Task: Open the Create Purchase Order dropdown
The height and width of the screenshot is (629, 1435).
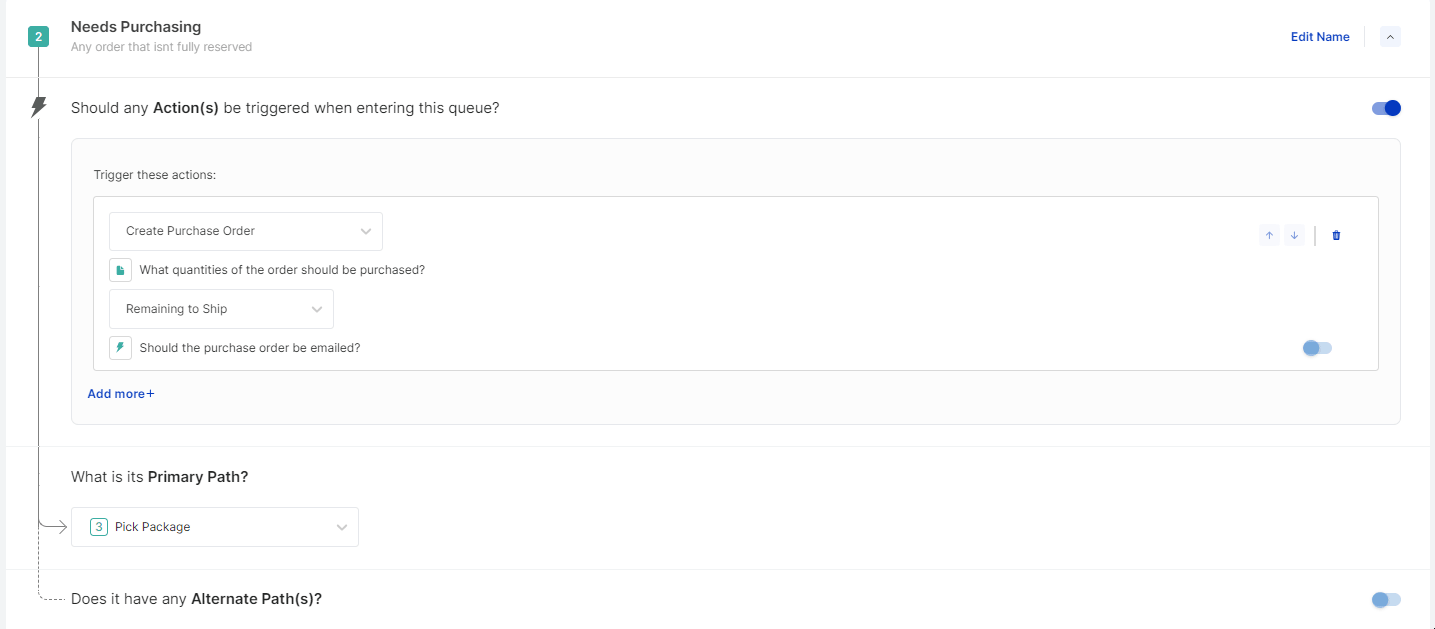Action: coord(245,231)
